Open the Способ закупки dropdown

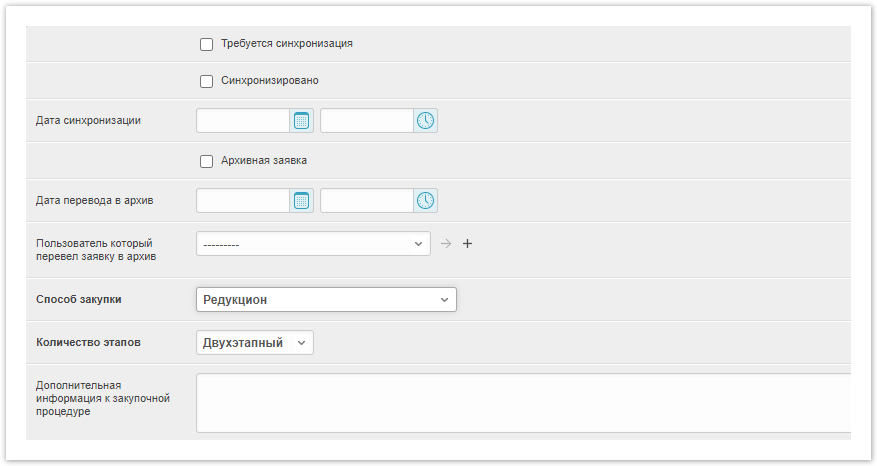pos(326,300)
